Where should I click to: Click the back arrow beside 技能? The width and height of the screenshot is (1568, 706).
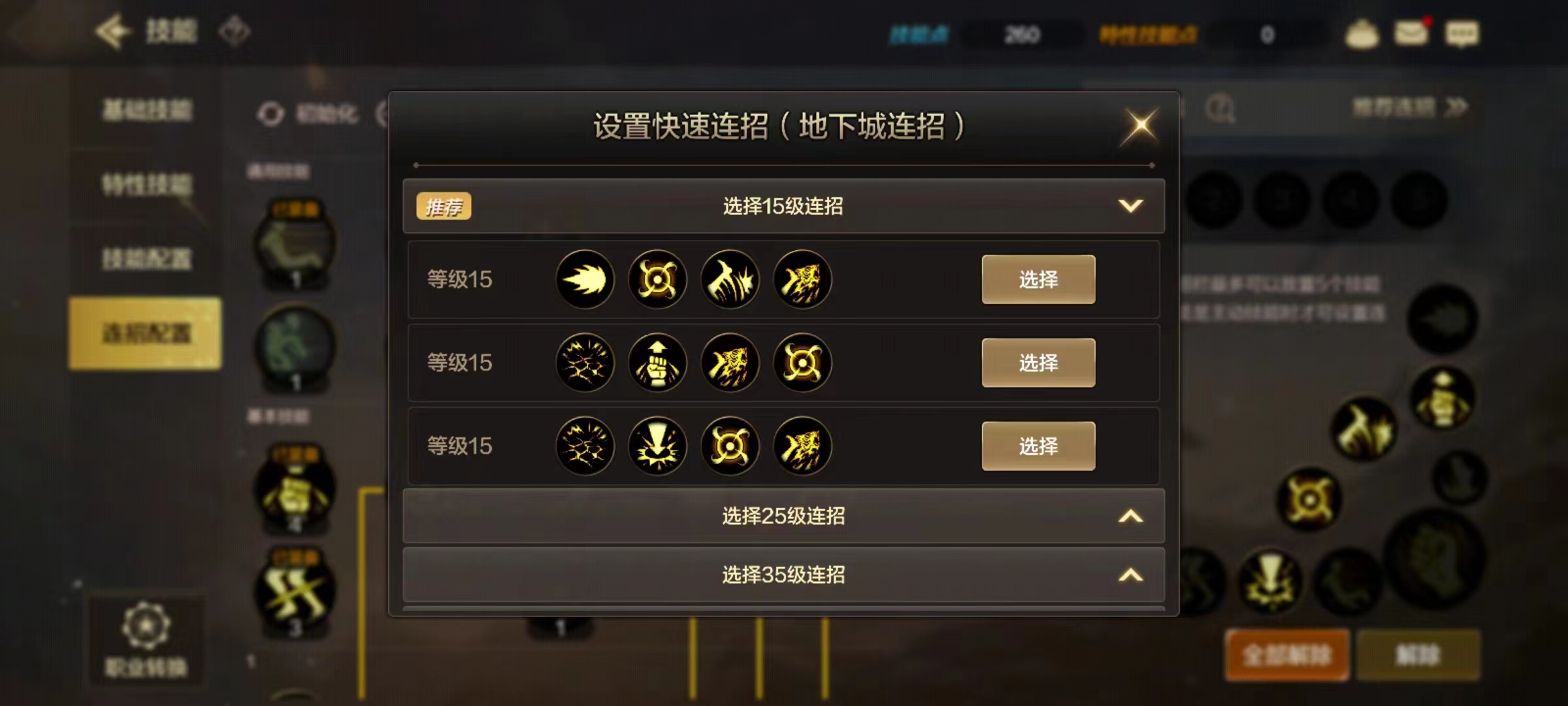(112, 31)
